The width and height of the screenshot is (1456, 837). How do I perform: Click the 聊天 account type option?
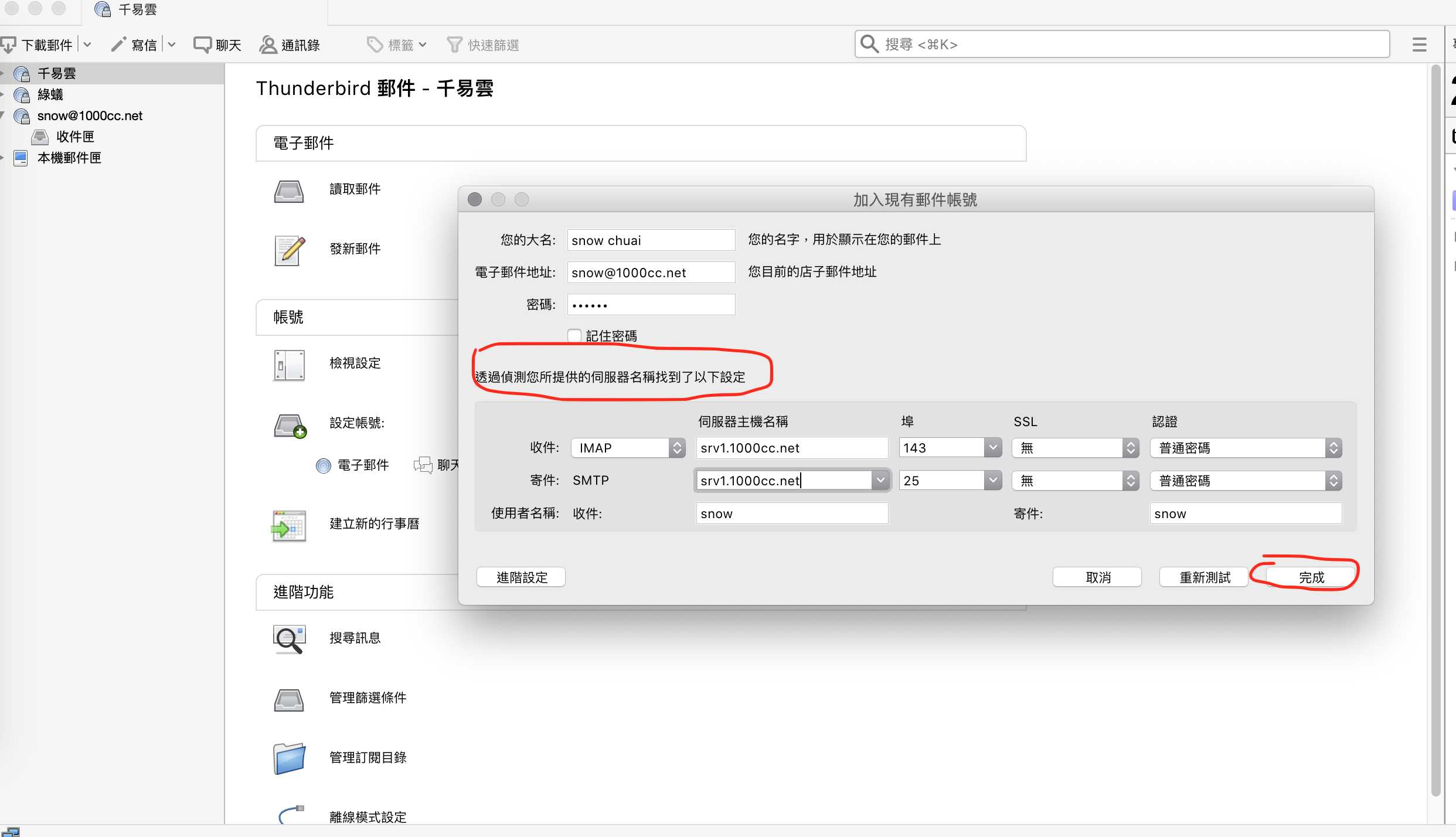(x=437, y=465)
